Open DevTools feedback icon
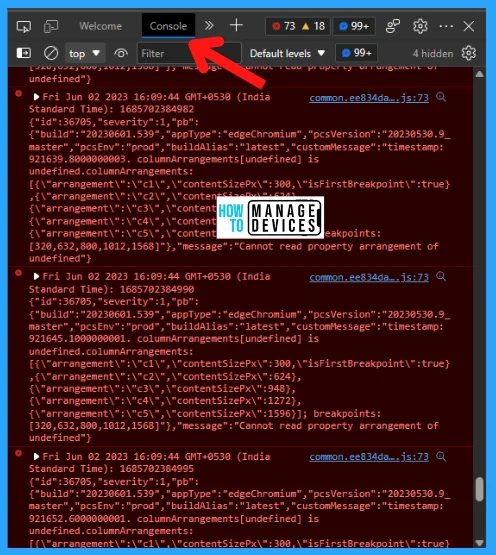Image resolution: width=496 pixels, height=555 pixels. click(393, 26)
